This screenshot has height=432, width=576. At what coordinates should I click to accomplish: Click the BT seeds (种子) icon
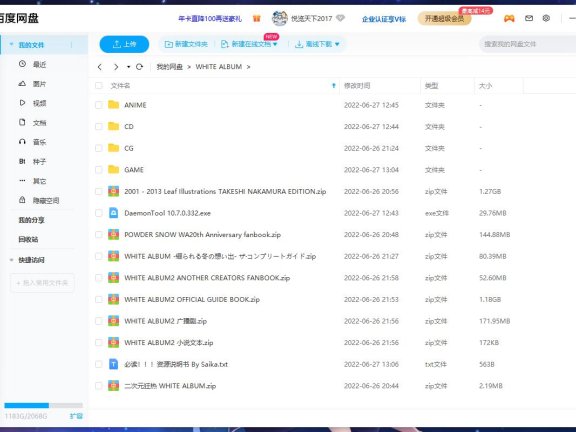pyautogui.click(x=22, y=161)
